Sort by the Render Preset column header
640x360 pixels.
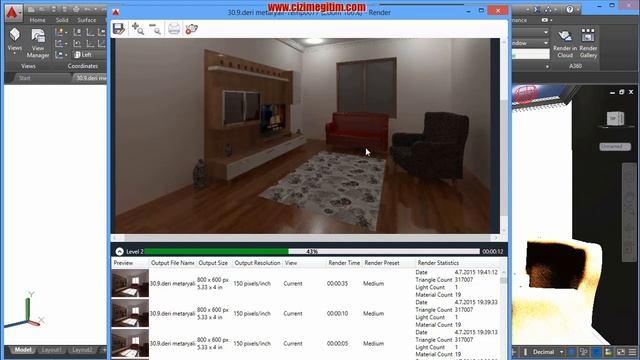click(x=382, y=263)
